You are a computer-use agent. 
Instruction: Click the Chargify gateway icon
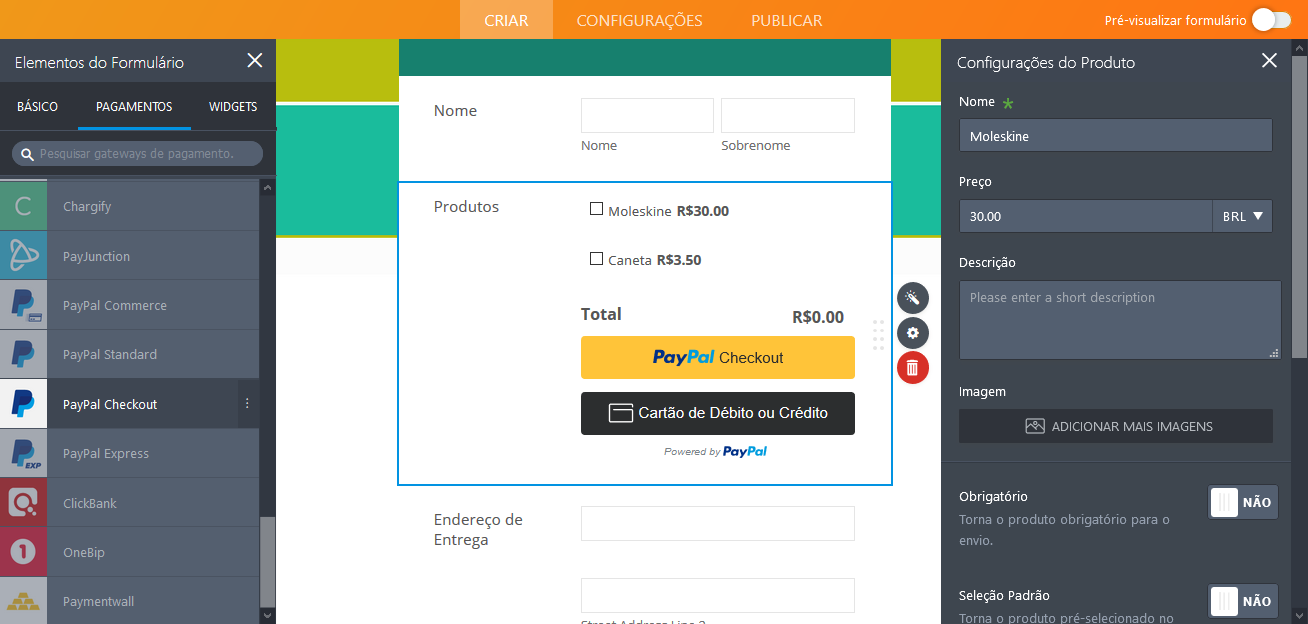tap(23, 206)
